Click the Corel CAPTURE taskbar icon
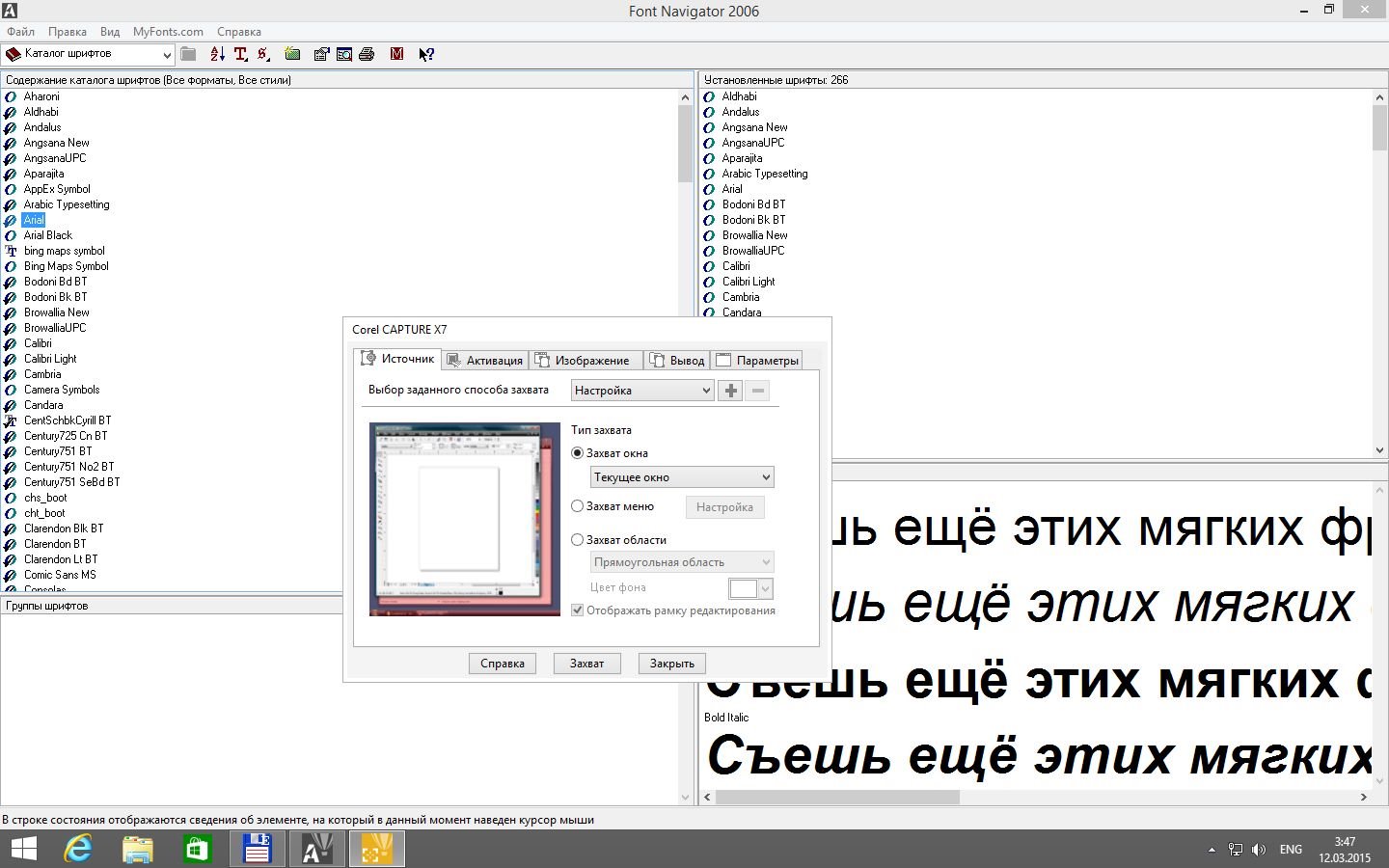This screenshot has height=868, width=1389. click(x=377, y=849)
